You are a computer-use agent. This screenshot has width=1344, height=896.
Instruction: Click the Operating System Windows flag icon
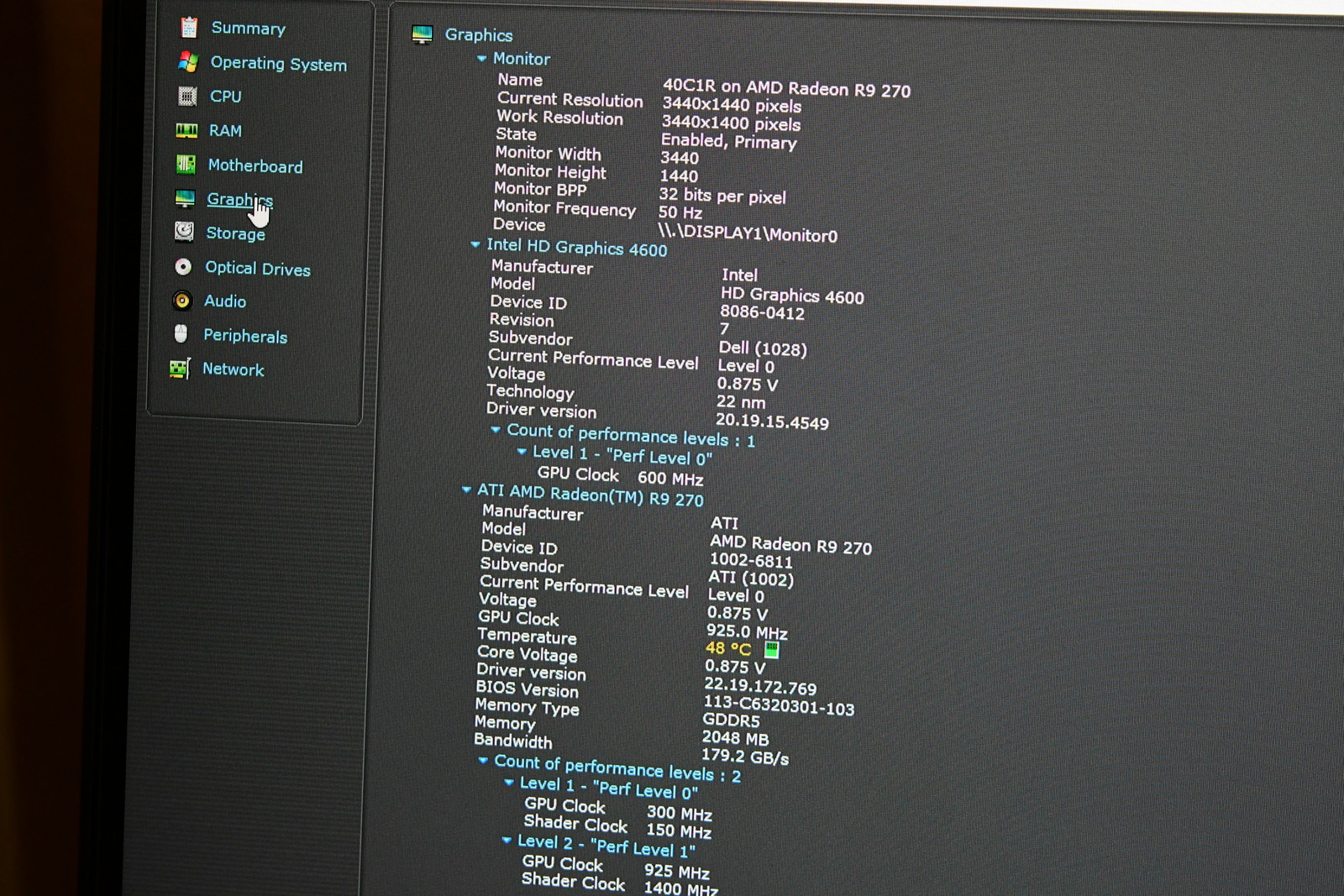tap(188, 62)
